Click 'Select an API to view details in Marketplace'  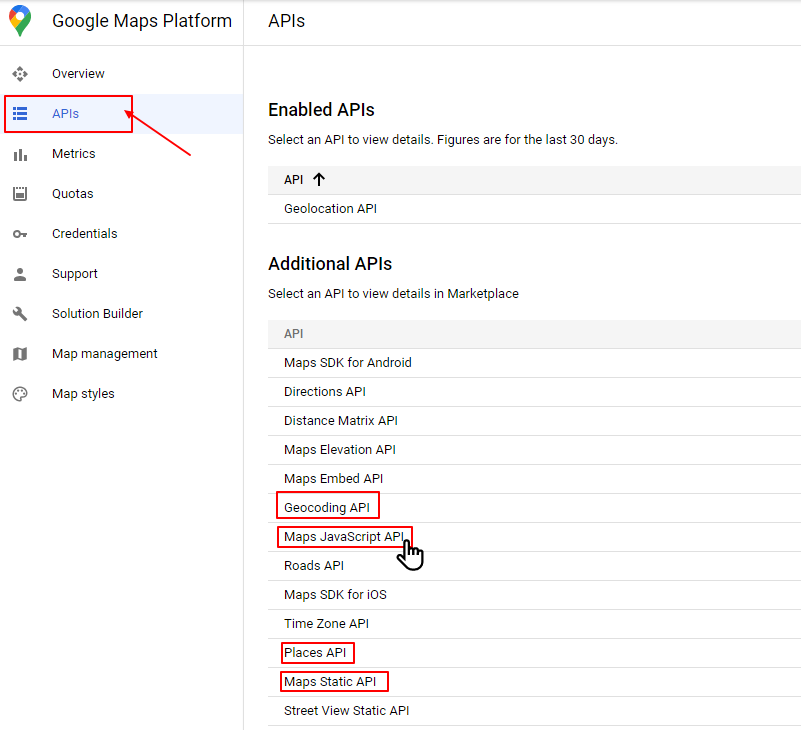(x=393, y=294)
